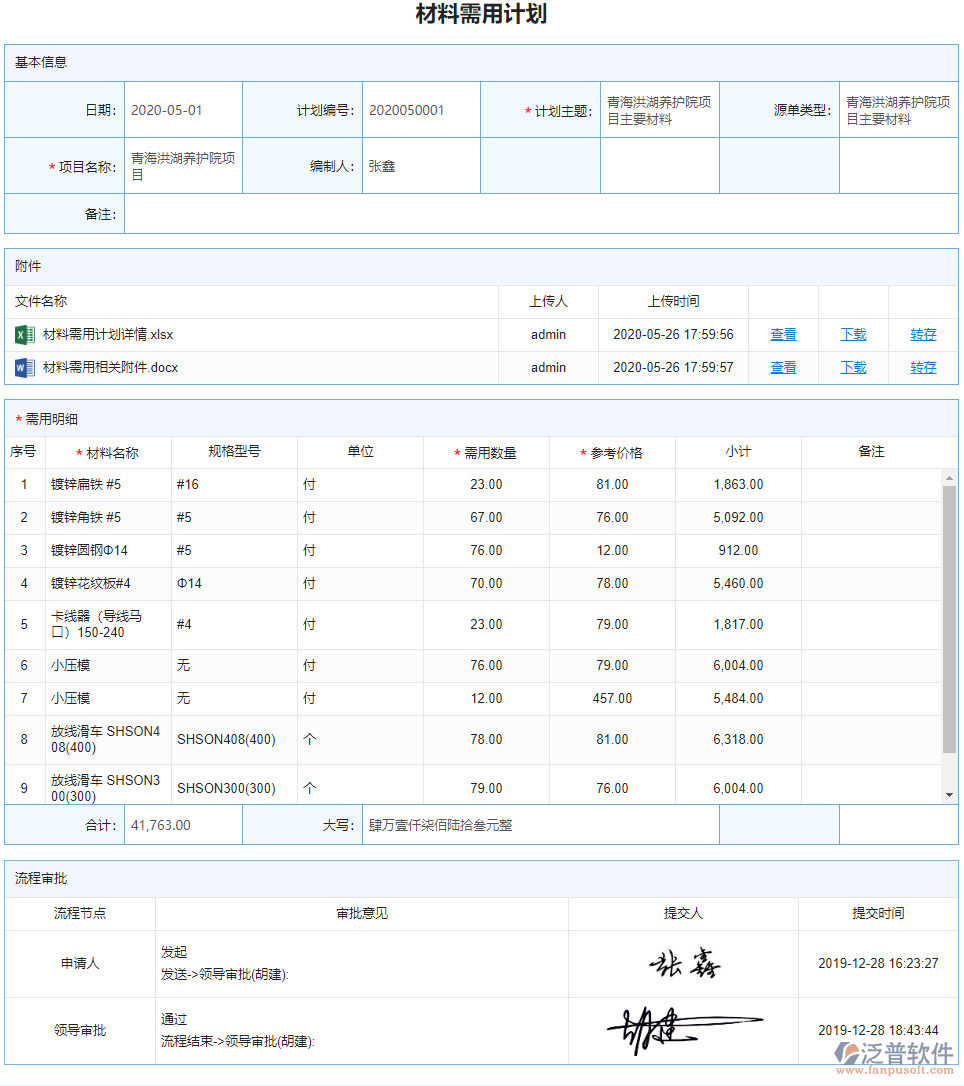Click 转存 on the second attachment row
This screenshot has height=1086, width=964.
pos(922,367)
